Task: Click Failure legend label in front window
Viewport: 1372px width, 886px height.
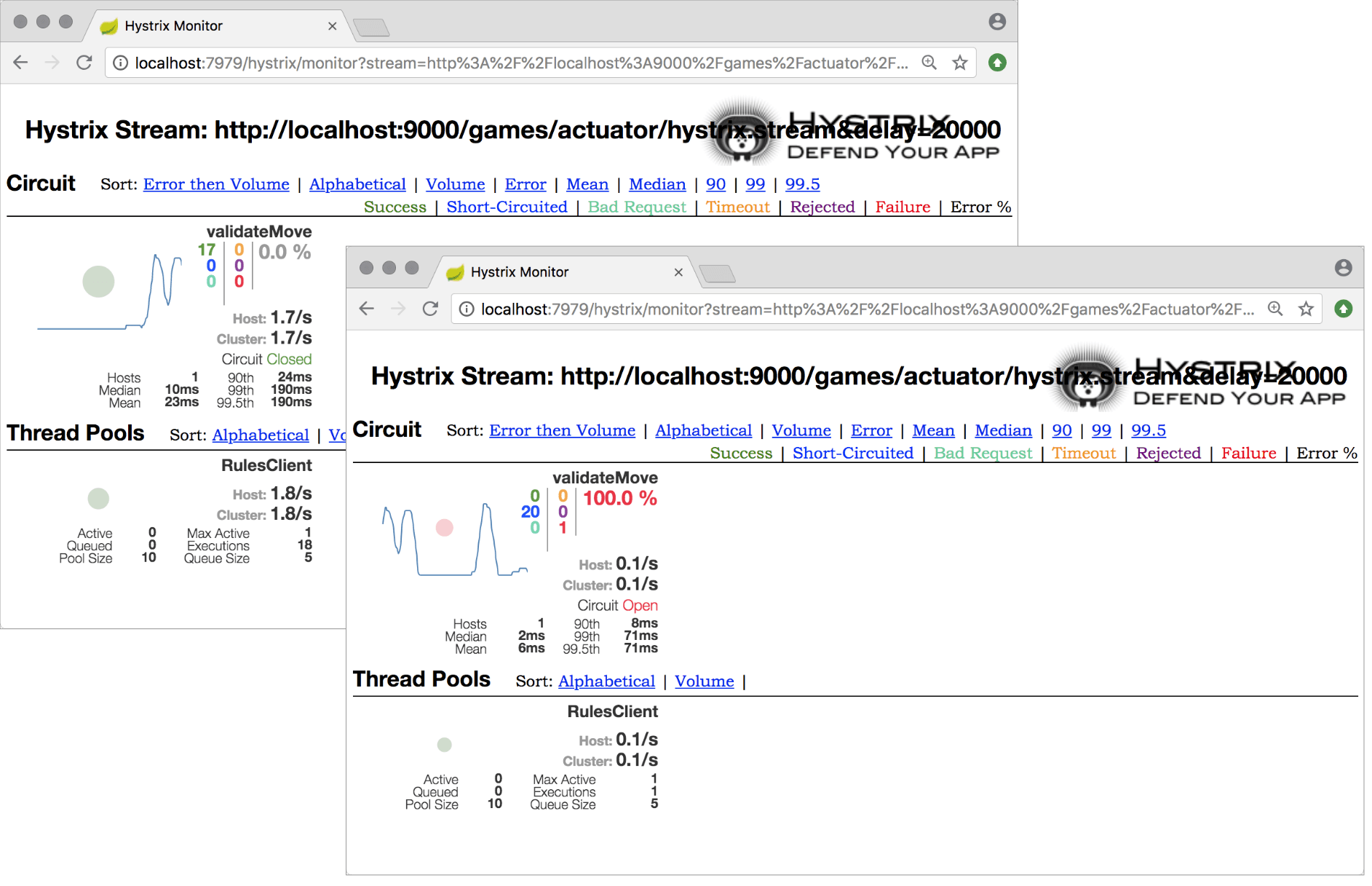Action: (x=1249, y=453)
